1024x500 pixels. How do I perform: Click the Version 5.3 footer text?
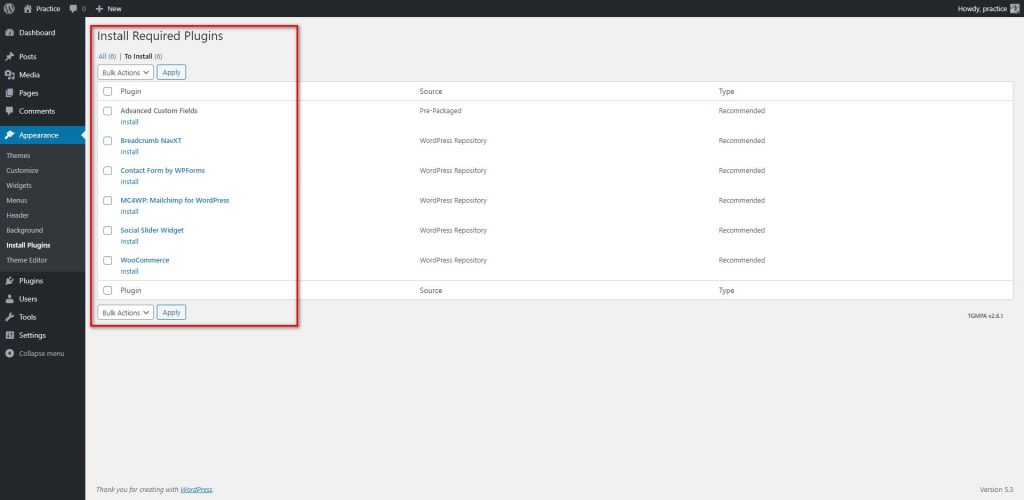pyautogui.click(x=996, y=490)
